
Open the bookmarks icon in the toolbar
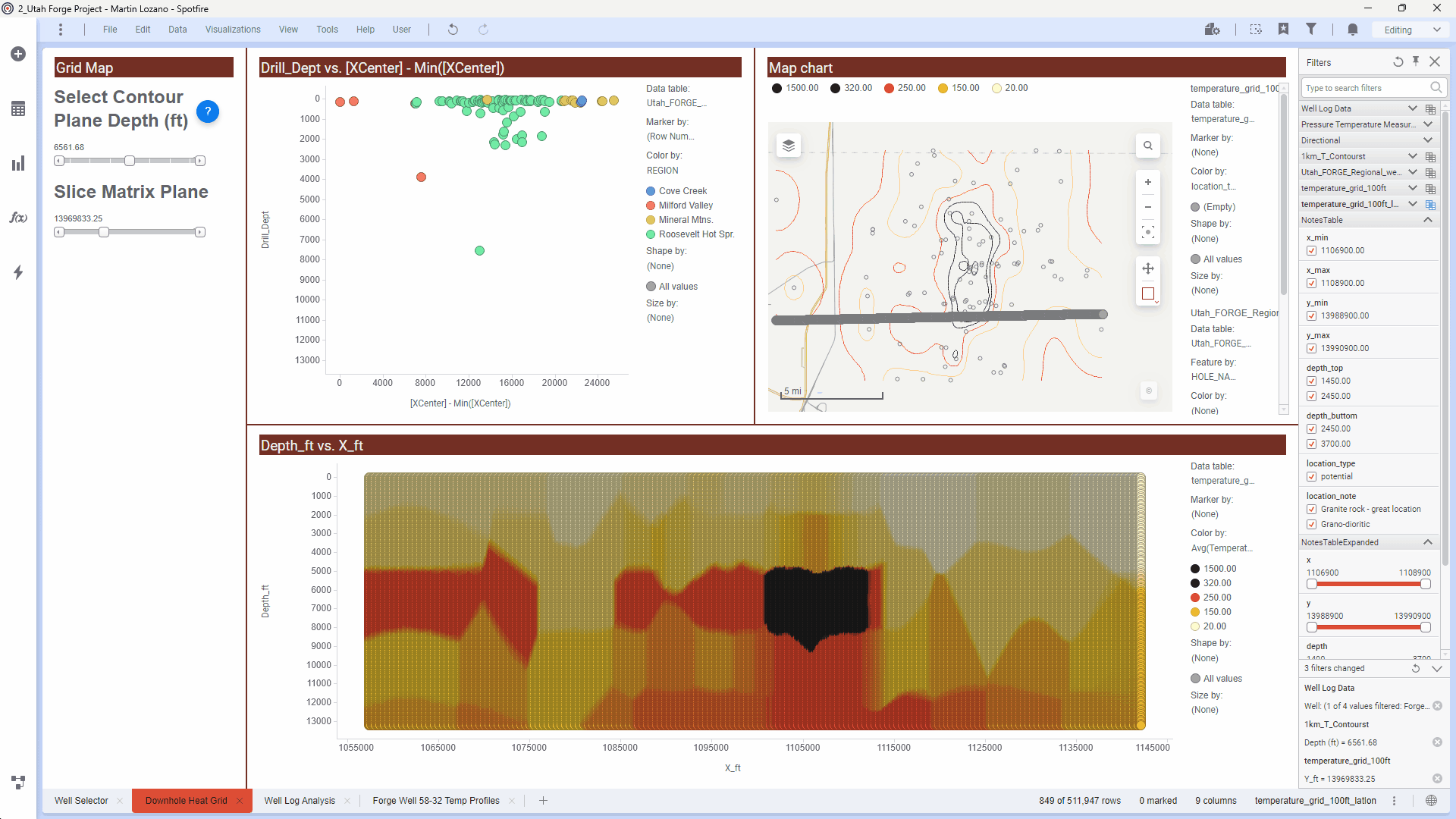1284,28
